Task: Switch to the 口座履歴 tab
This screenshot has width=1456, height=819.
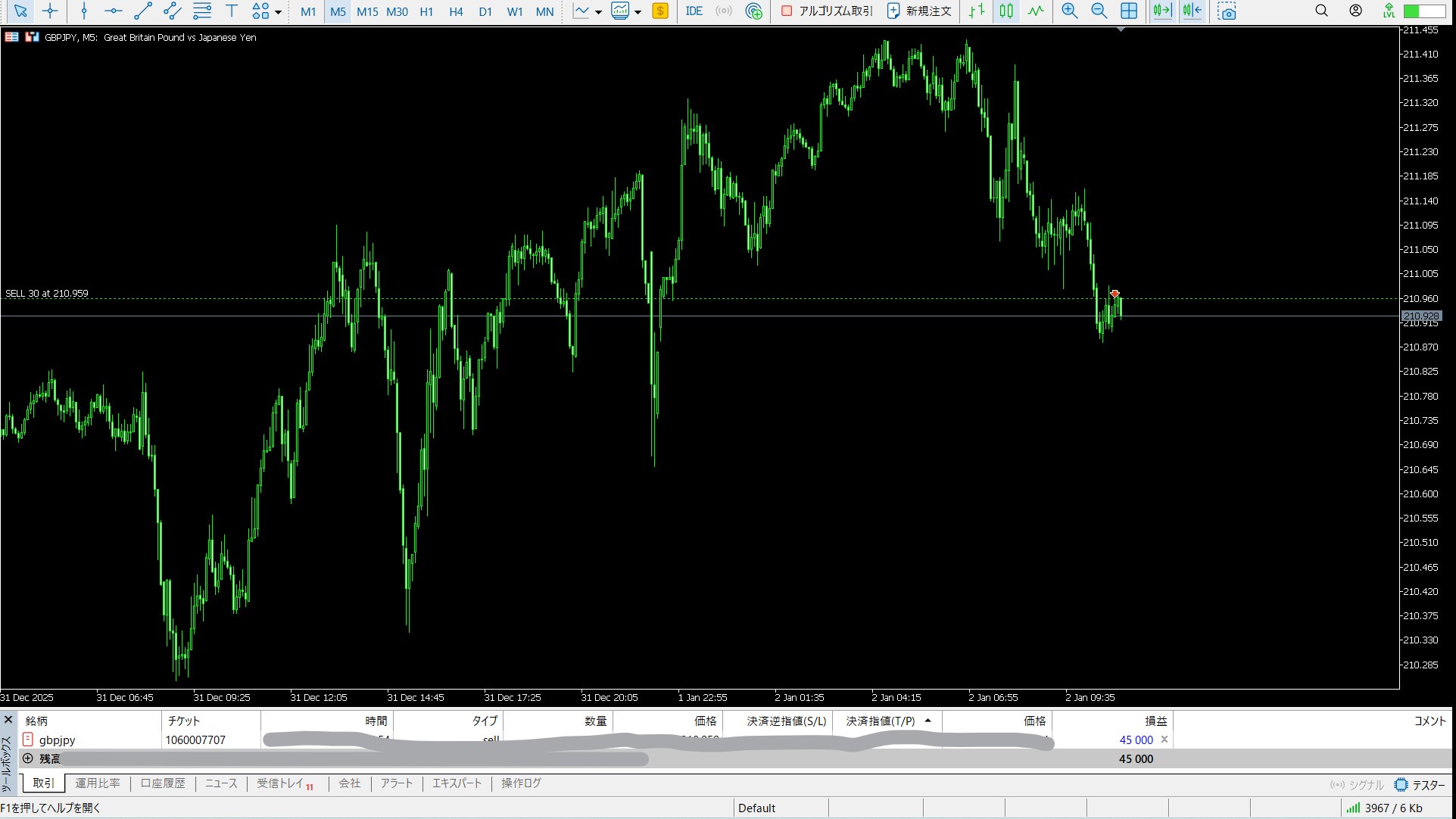Action: tap(163, 783)
